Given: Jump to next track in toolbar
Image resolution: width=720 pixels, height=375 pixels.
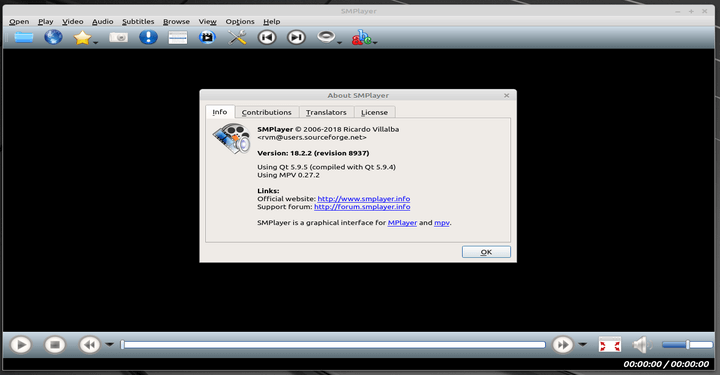Looking at the screenshot, I should [x=296, y=37].
